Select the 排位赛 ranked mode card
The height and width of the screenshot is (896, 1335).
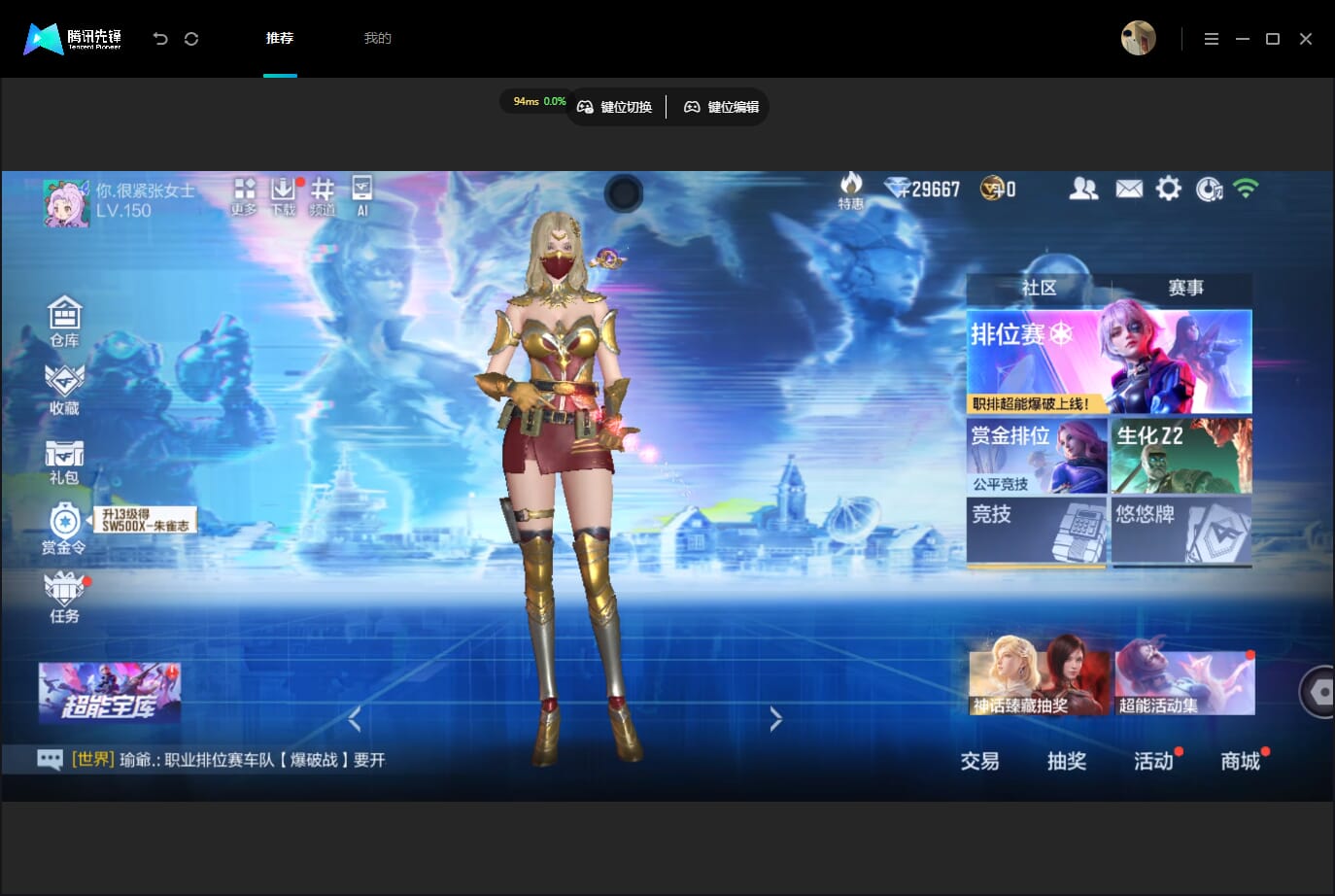1109,362
